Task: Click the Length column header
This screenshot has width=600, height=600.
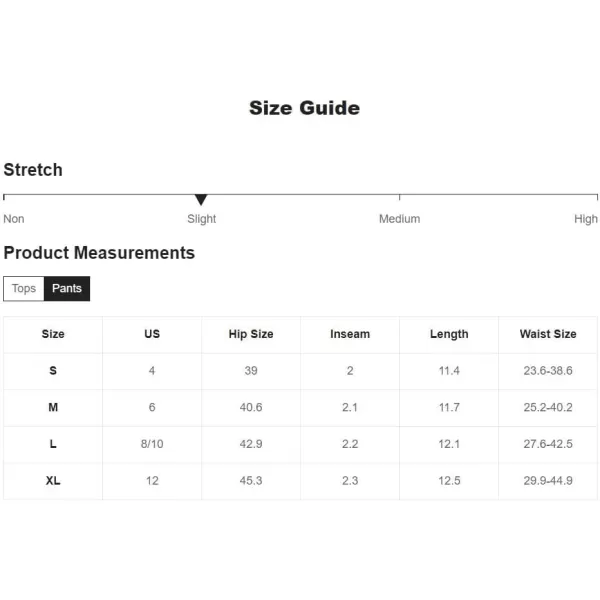Action: [449, 334]
